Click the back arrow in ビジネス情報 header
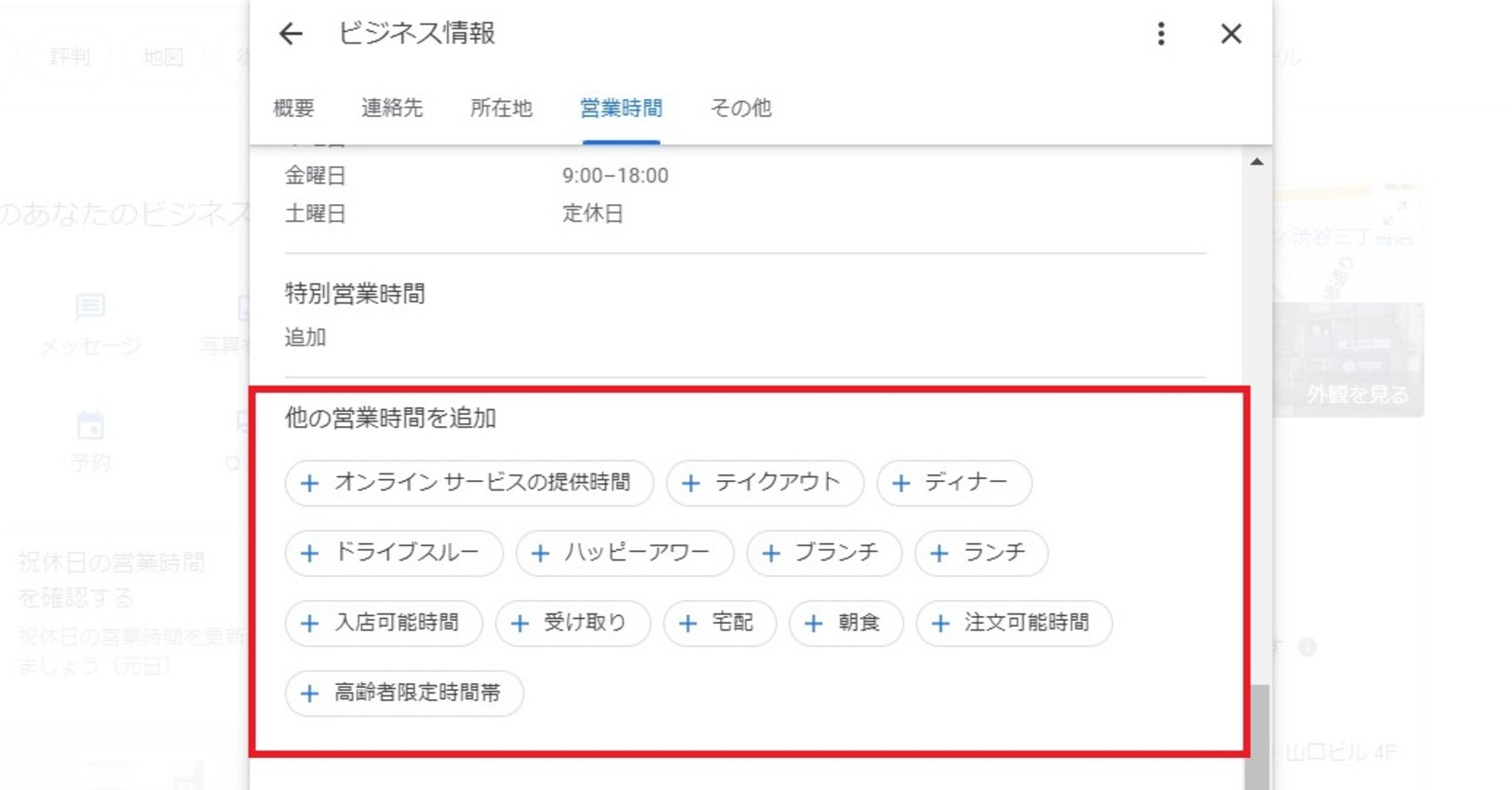 point(291,34)
